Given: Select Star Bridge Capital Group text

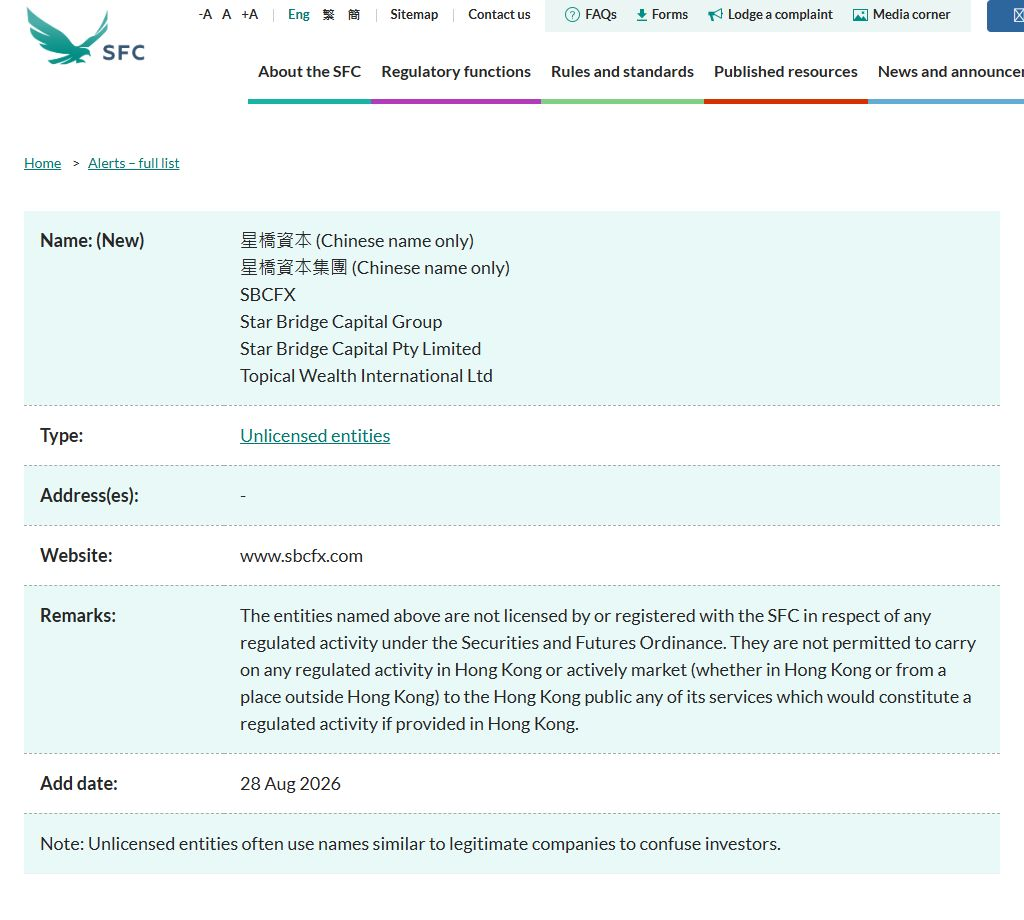Looking at the screenshot, I should pos(341,322).
